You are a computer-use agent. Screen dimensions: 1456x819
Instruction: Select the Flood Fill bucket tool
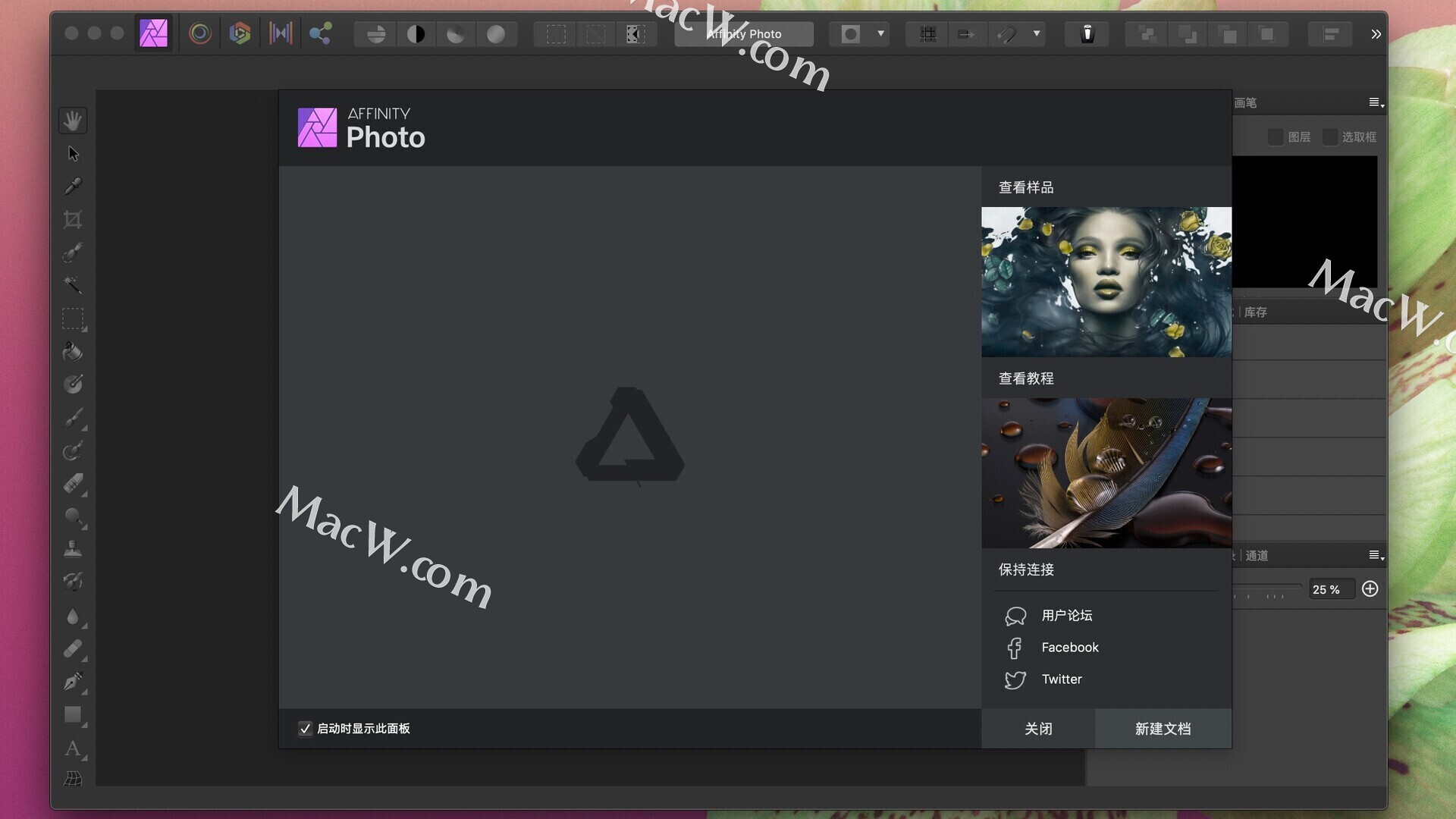pos(73,351)
